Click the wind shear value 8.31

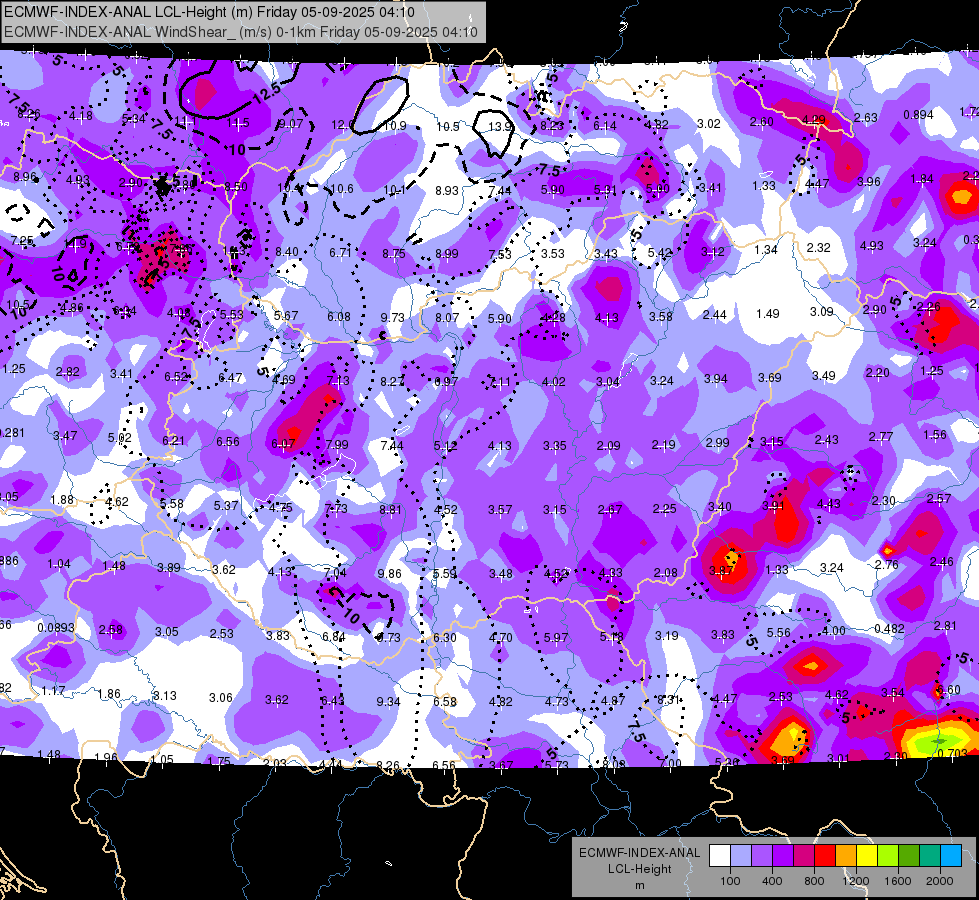(x=668, y=700)
